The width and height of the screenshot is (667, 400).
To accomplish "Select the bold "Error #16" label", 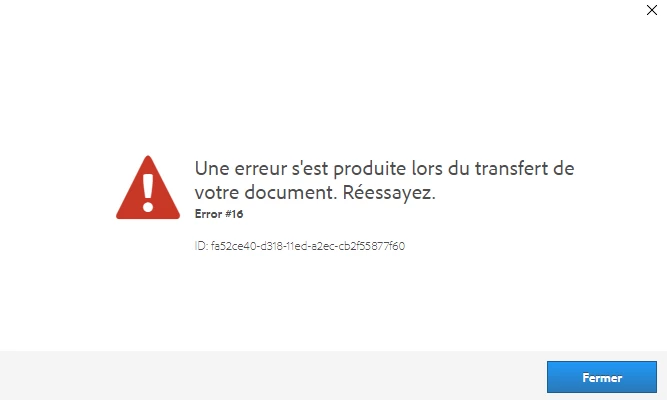I will (219, 214).
